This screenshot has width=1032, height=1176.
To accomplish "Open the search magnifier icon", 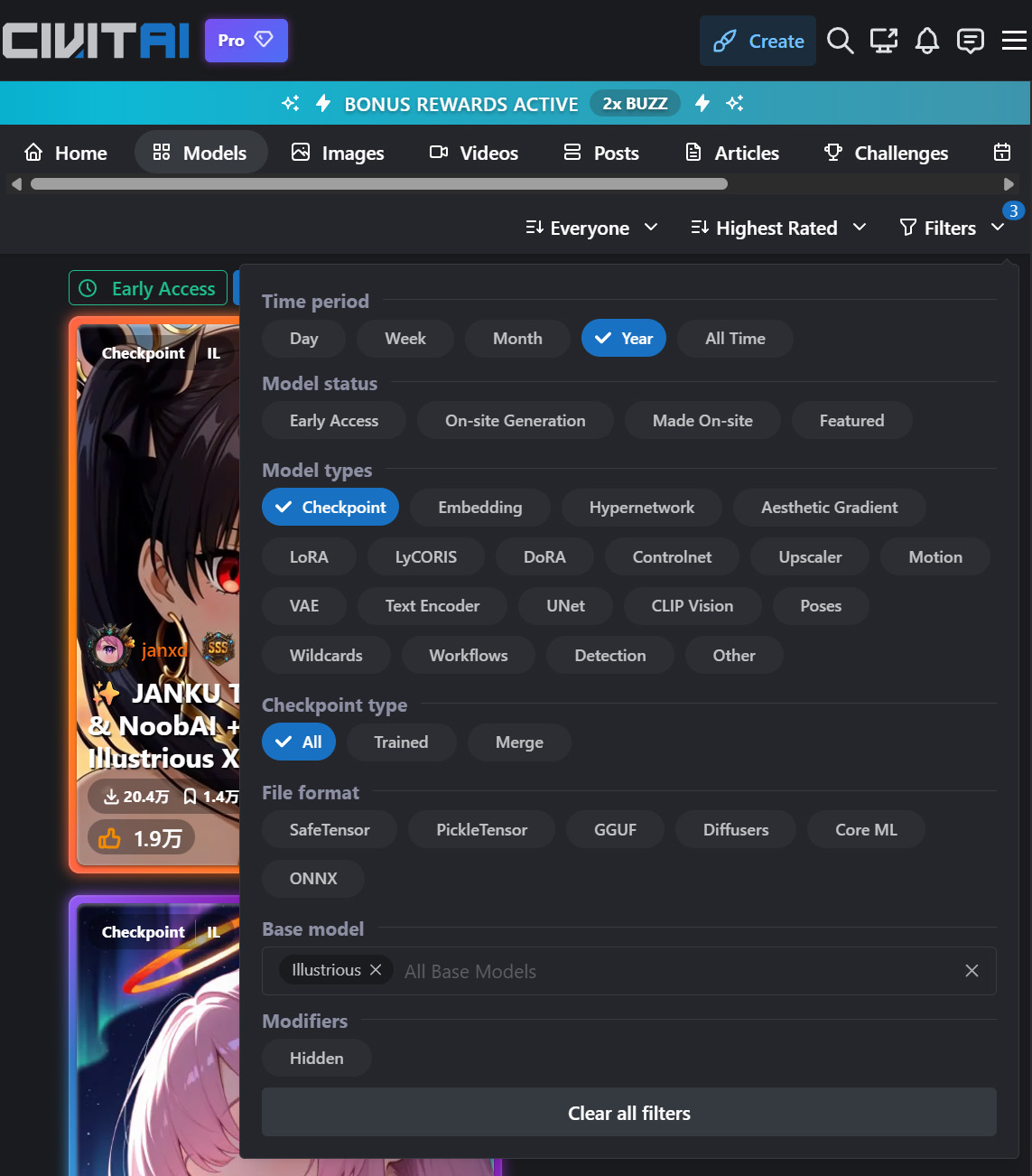I will (x=840, y=41).
